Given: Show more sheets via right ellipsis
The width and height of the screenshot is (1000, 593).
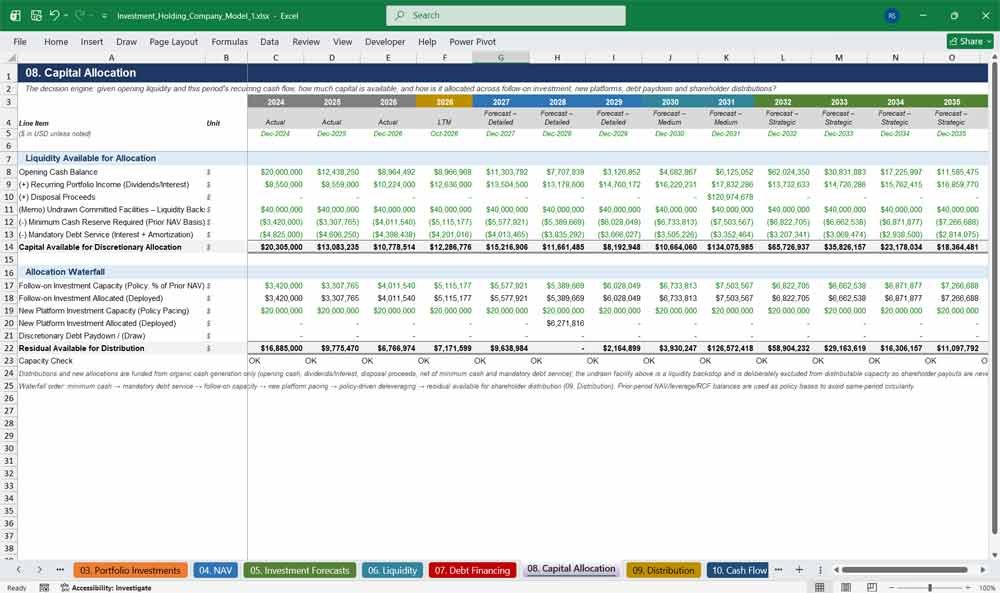Looking at the screenshot, I should pyautogui.click(x=778, y=569).
